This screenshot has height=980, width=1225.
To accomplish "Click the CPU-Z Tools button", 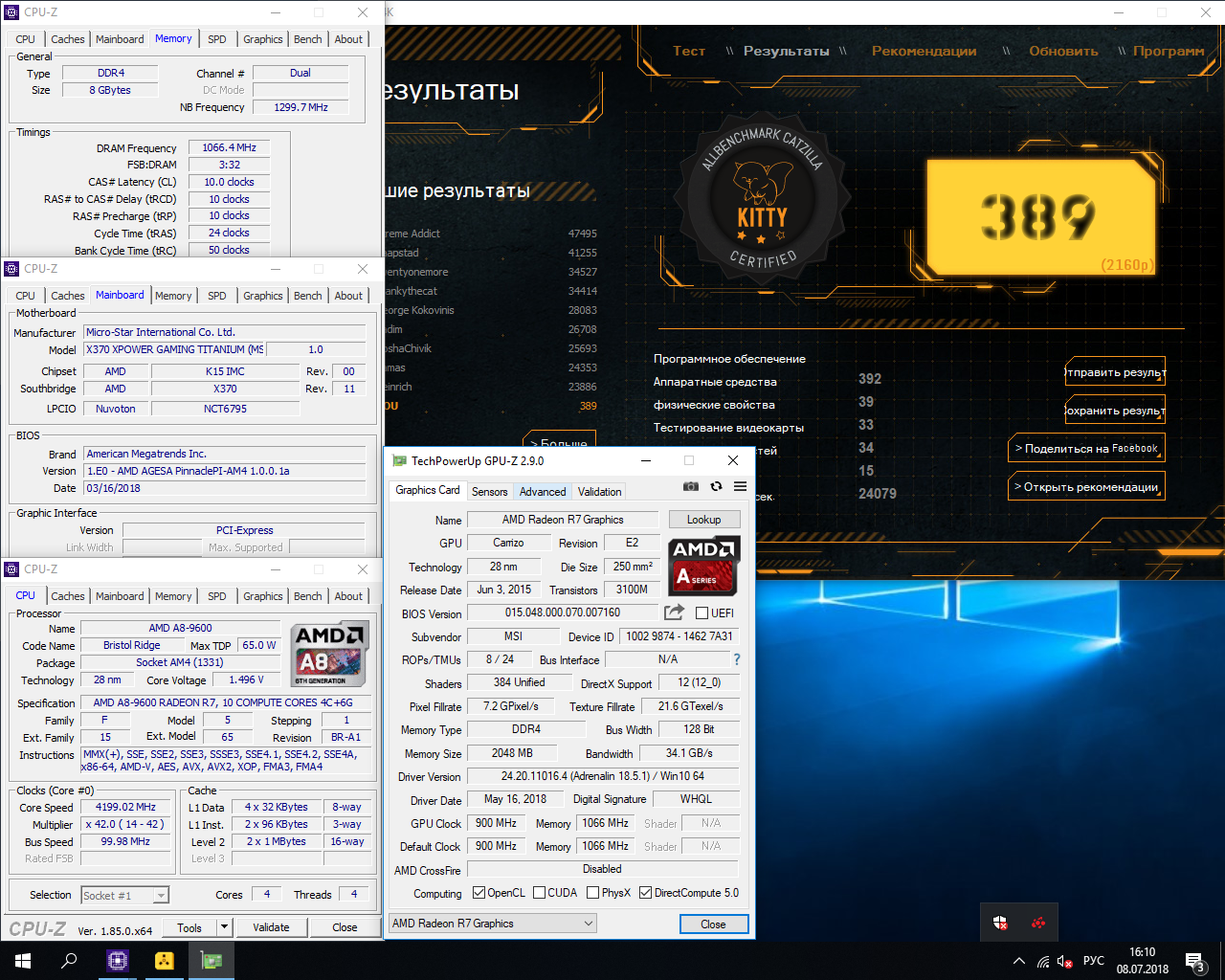I will (x=189, y=927).
